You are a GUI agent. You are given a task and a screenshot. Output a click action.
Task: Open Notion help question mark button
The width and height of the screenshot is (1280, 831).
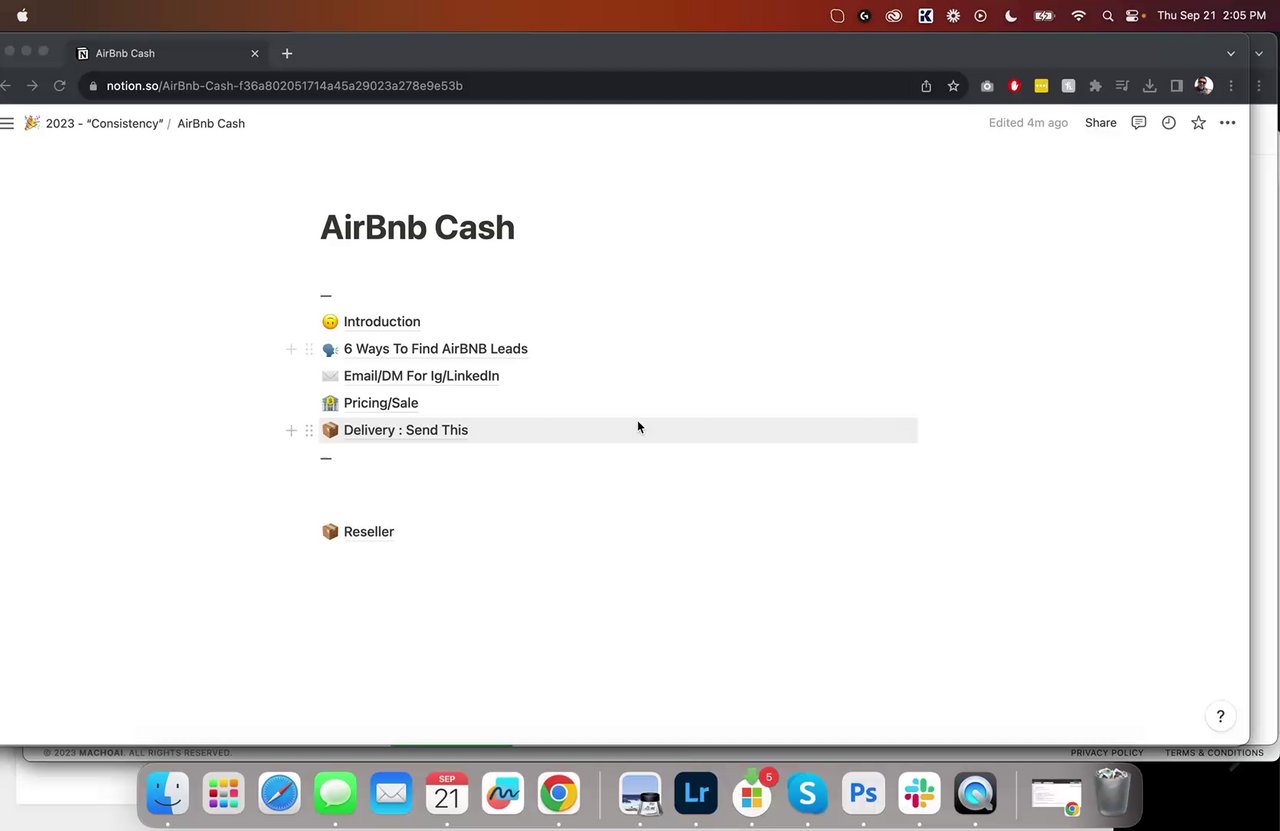click(x=1220, y=716)
